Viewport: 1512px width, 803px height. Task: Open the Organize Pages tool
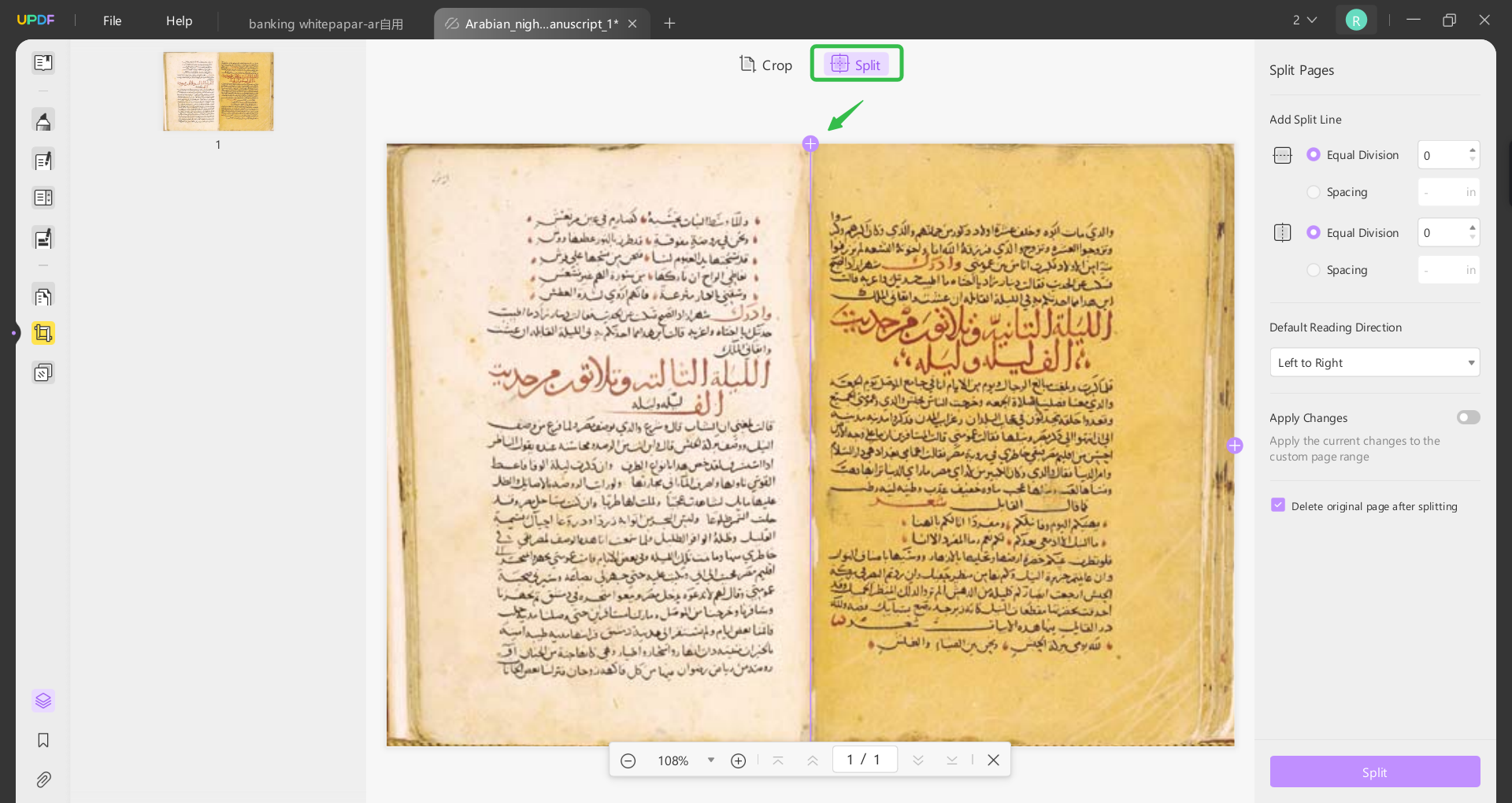[x=43, y=198]
